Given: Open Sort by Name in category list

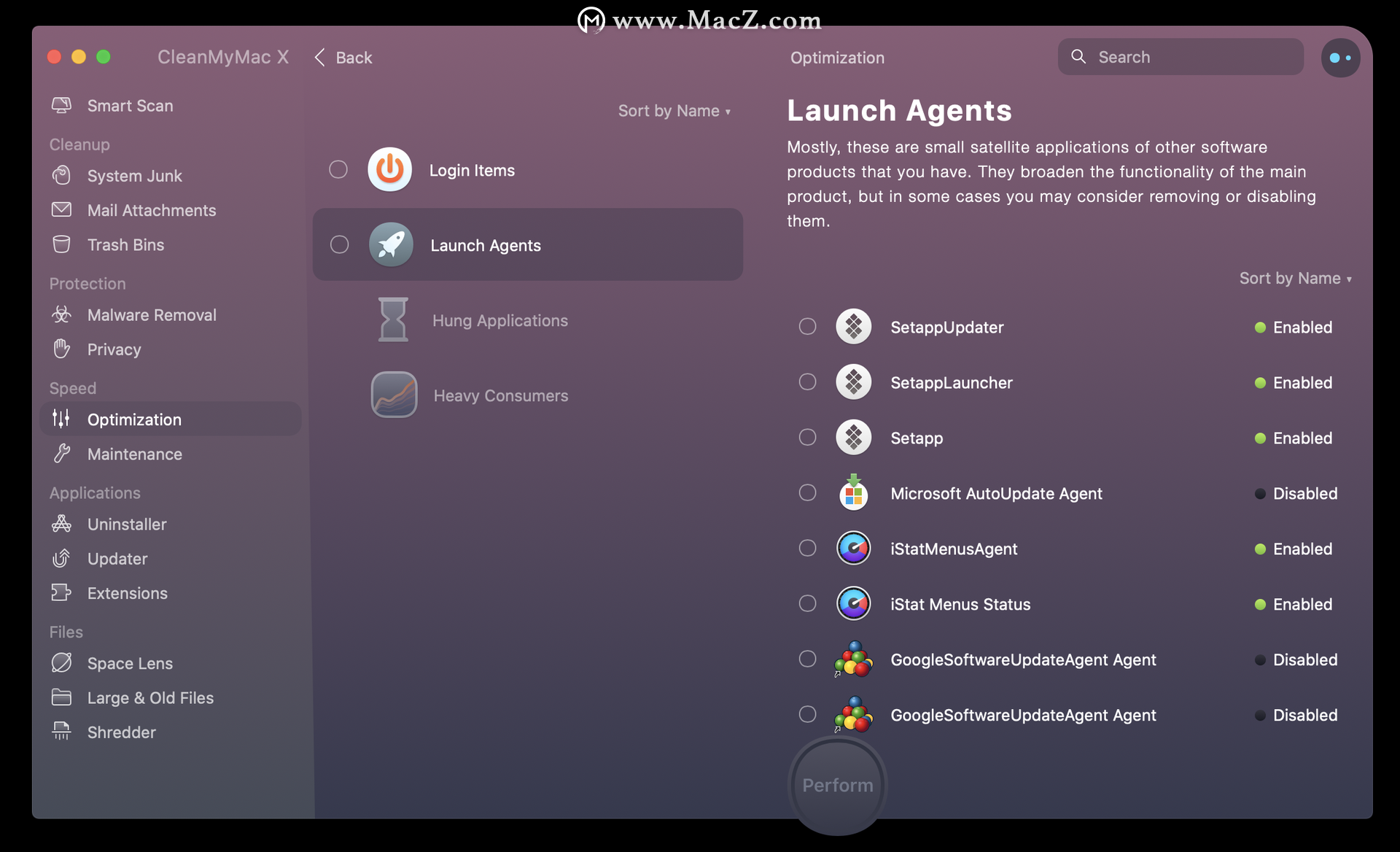Looking at the screenshot, I should (x=674, y=111).
